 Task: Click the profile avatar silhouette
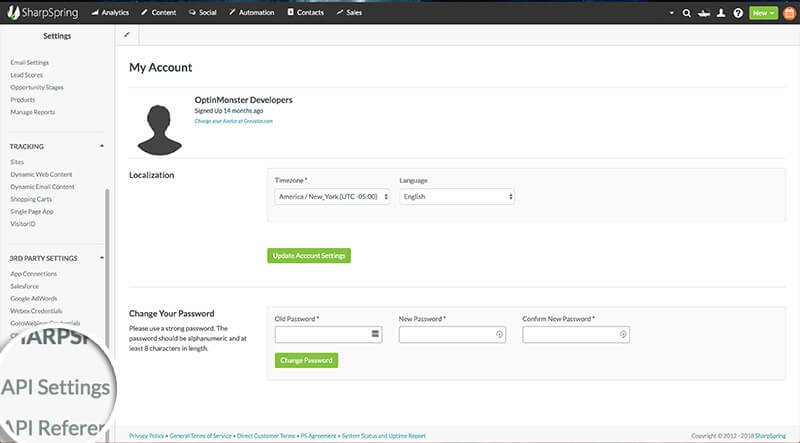pyautogui.click(x=160, y=130)
